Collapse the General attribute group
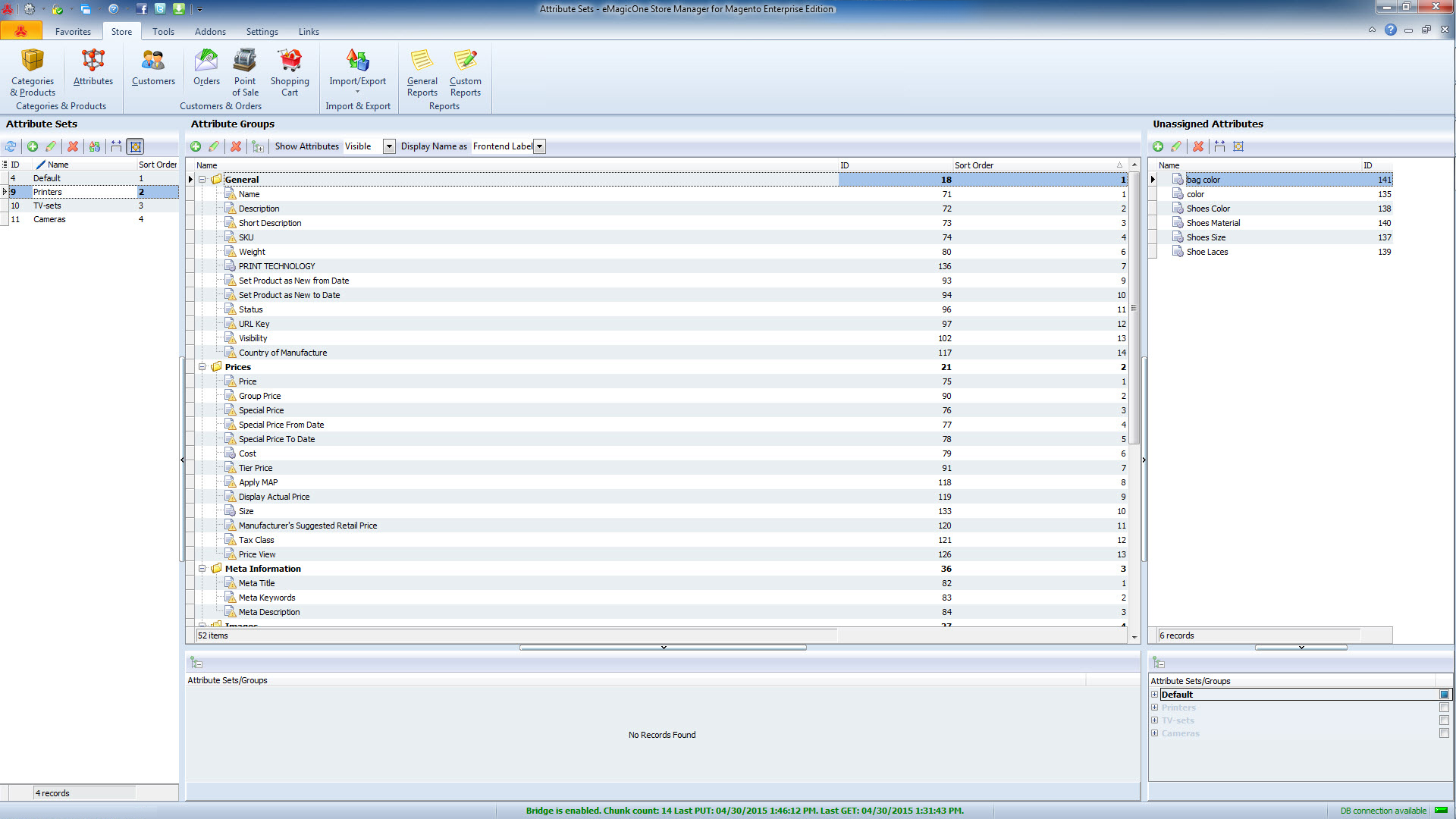Image resolution: width=1456 pixels, height=819 pixels. click(x=202, y=180)
